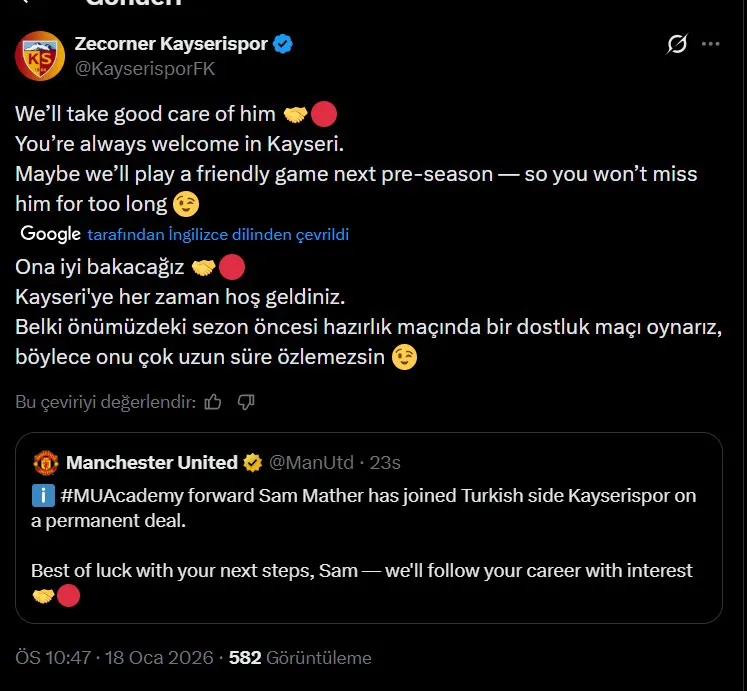
Task: Open Manchester United account name
Action: (x=151, y=462)
